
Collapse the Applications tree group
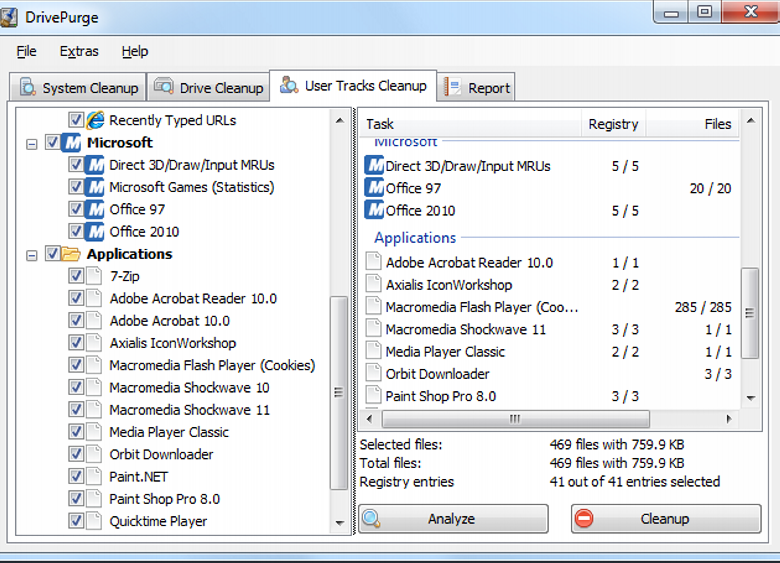pyautogui.click(x=32, y=254)
